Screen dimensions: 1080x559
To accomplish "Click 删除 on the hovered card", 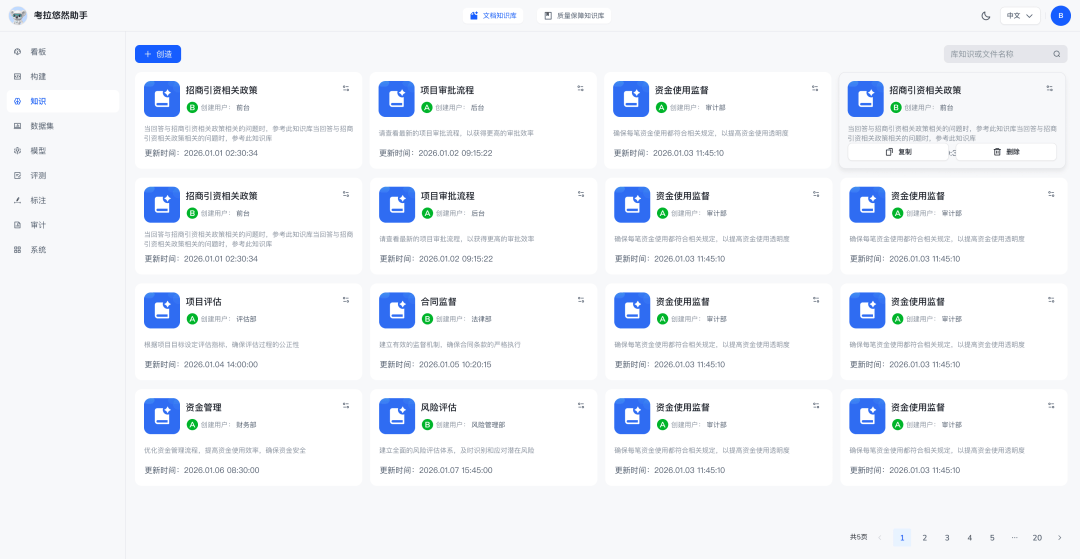I will (x=1006, y=152).
